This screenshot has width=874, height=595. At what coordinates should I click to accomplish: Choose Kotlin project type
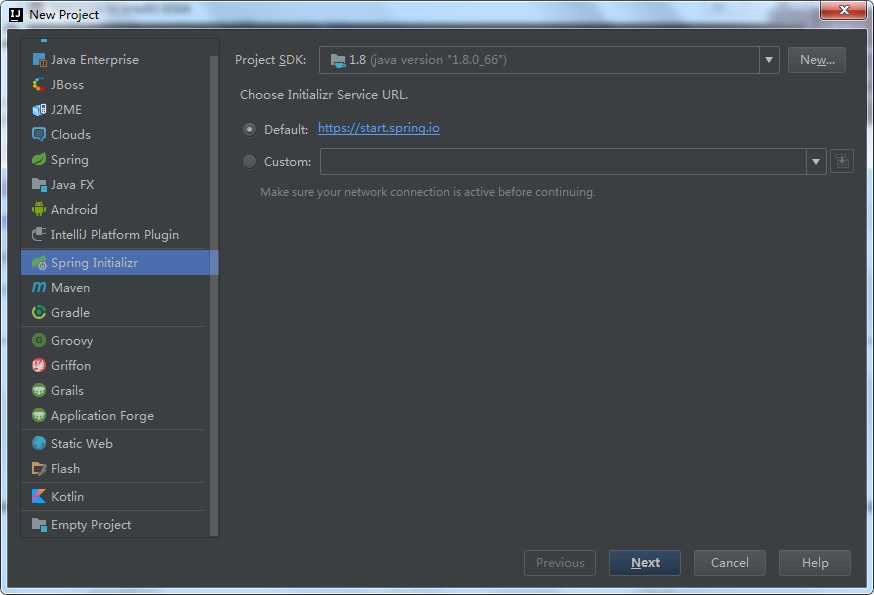click(x=115, y=496)
